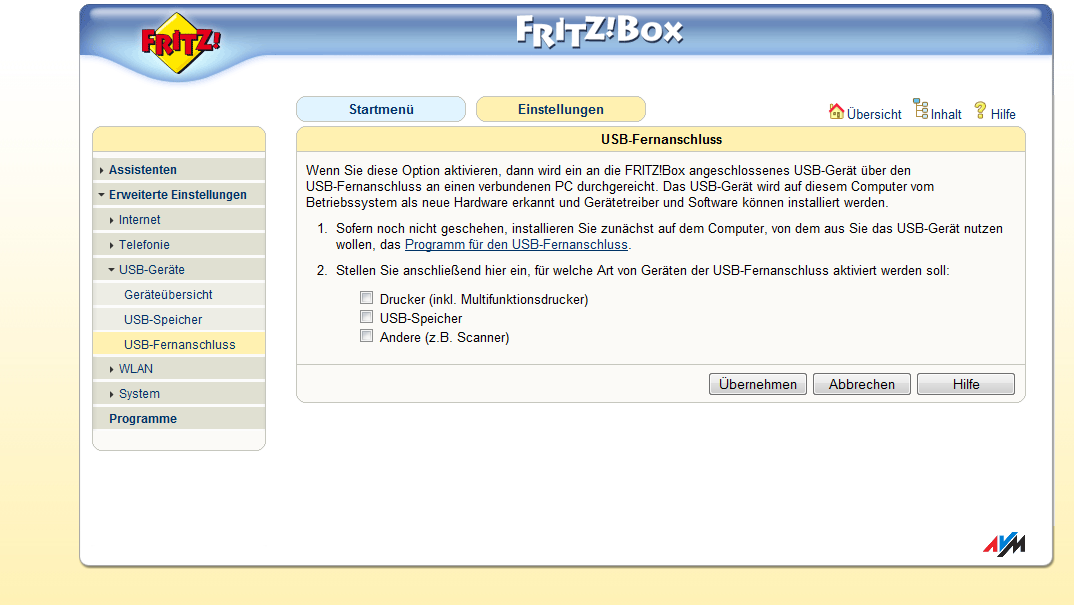Click the Hilfe button below the form

click(966, 384)
